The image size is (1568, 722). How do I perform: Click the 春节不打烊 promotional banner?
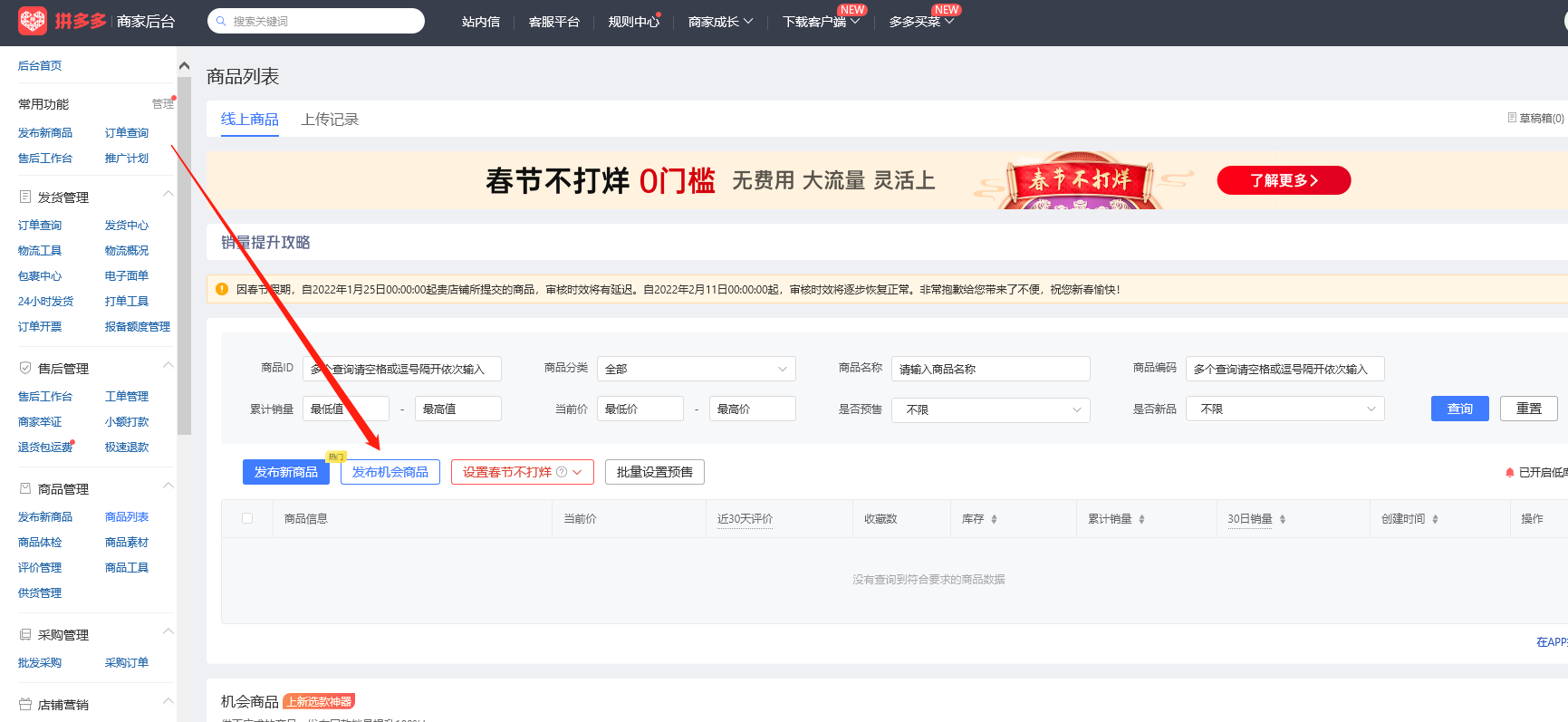887,180
